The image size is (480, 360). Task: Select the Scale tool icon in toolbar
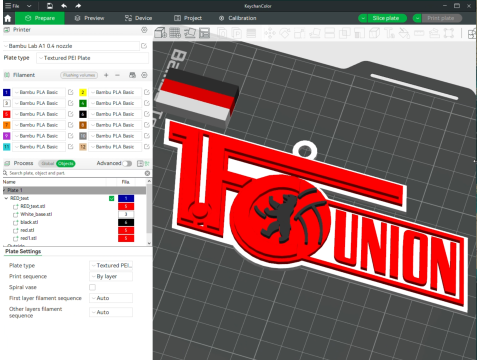[299, 33]
